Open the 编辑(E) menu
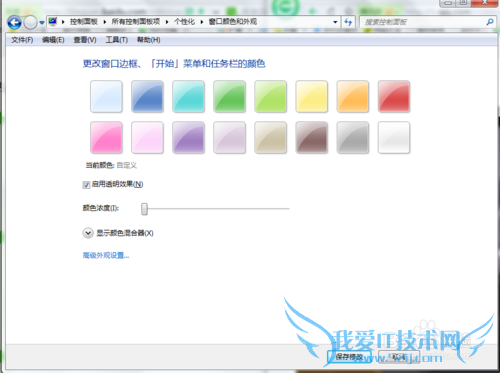500x373 pixels. click(53, 40)
